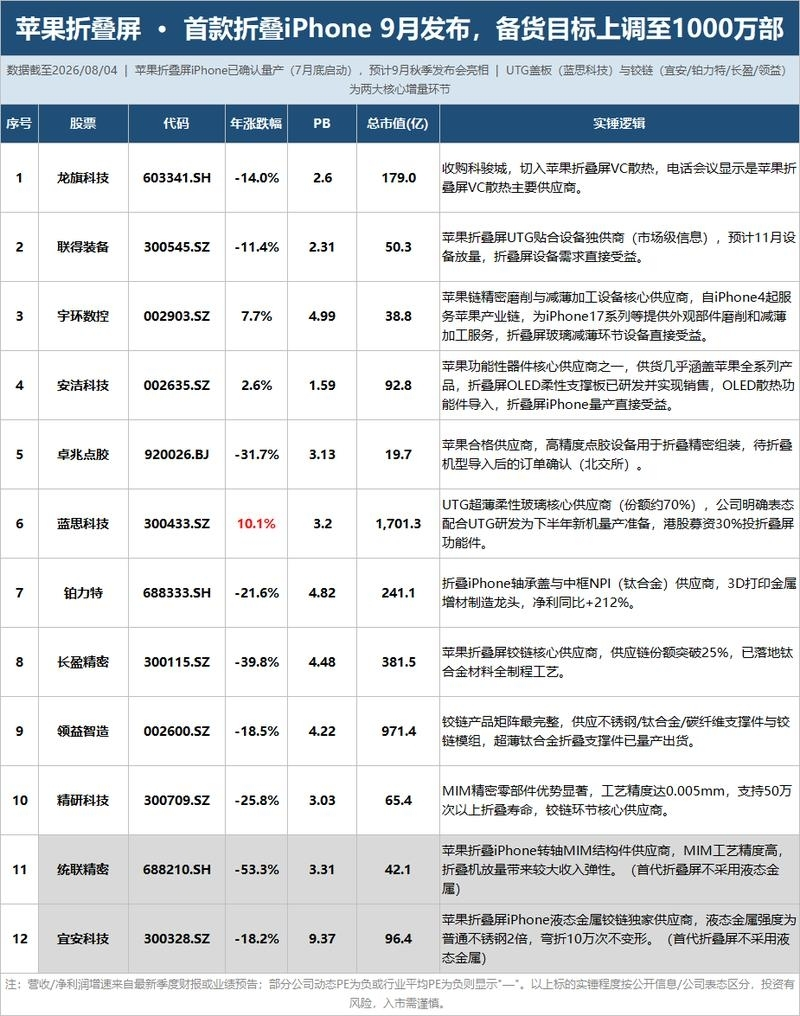
Task: Select stock code 300545.SZ
Action: click(x=177, y=247)
